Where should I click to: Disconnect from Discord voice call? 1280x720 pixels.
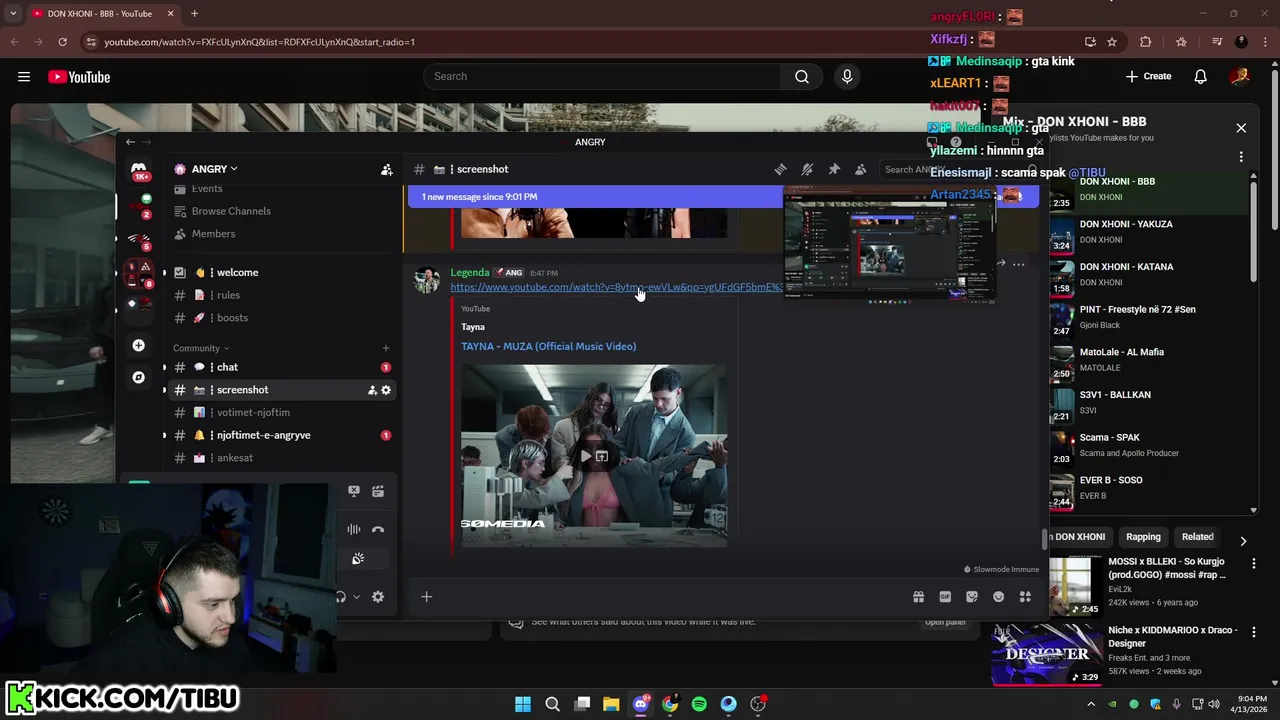[x=378, y=530]
